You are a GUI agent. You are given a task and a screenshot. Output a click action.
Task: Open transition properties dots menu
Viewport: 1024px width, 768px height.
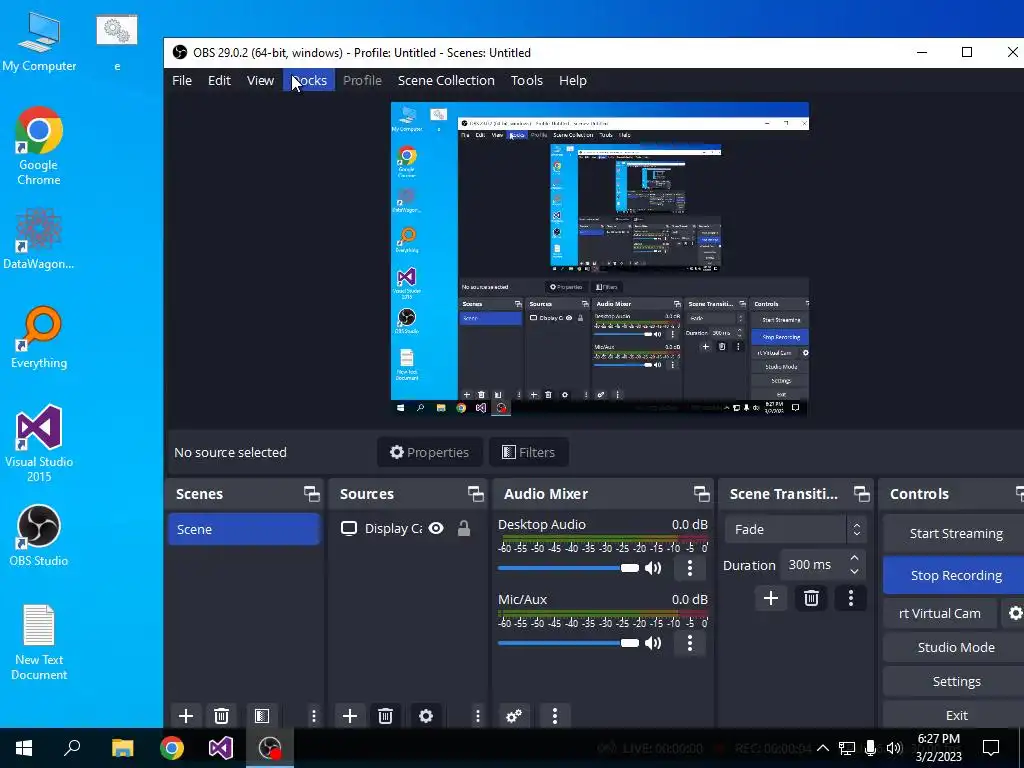[x=850, y=598]
